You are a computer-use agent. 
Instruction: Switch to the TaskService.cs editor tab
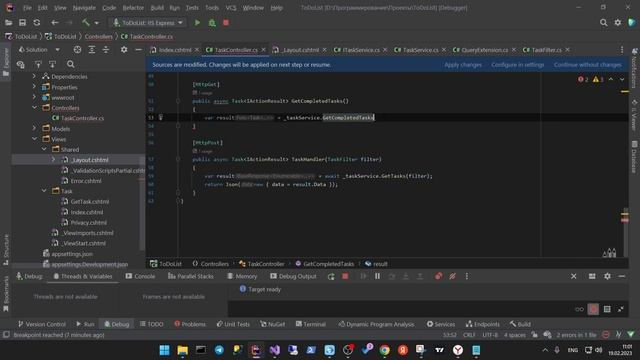click(420, 50)
